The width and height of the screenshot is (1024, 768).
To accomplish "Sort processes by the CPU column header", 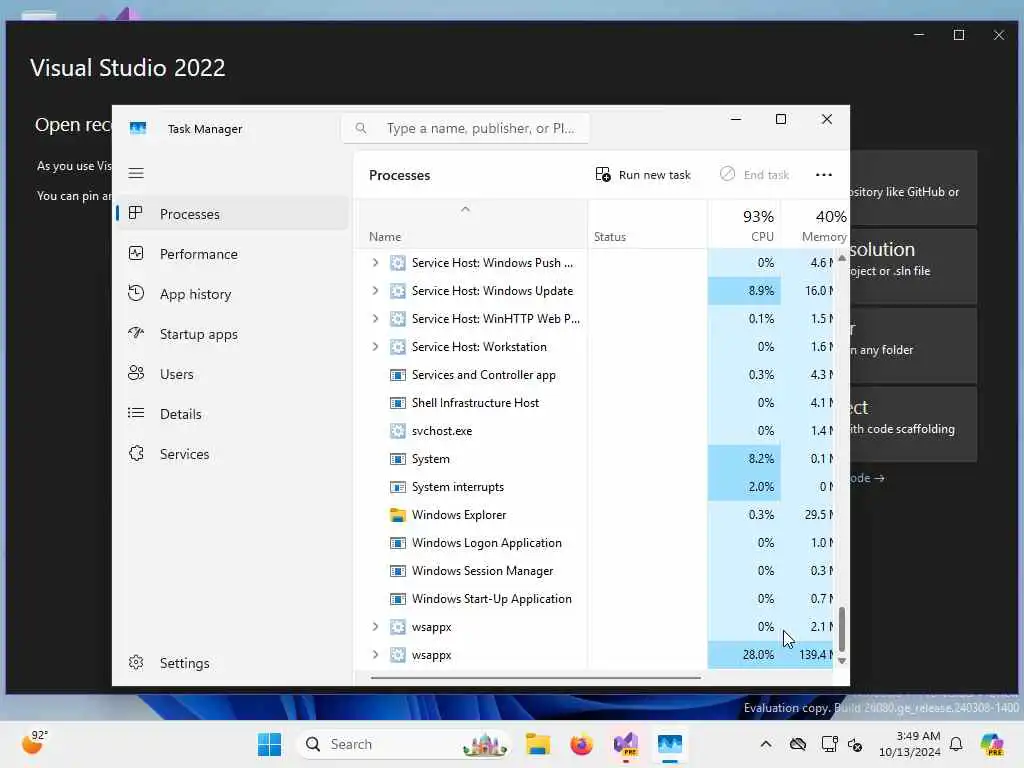I will tap(744, 225).
